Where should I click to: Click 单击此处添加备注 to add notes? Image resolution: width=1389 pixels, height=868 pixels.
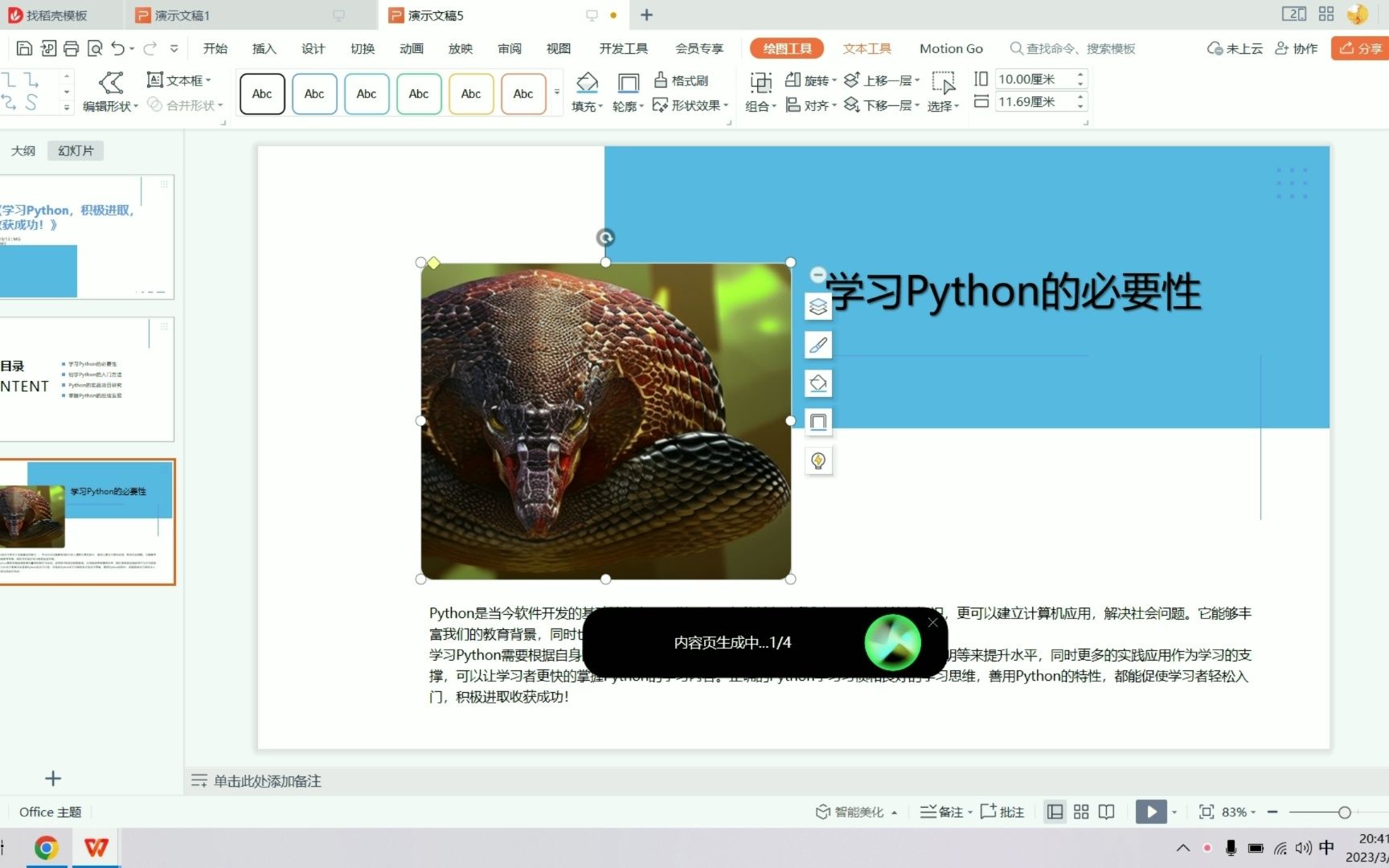coord(265,780)
